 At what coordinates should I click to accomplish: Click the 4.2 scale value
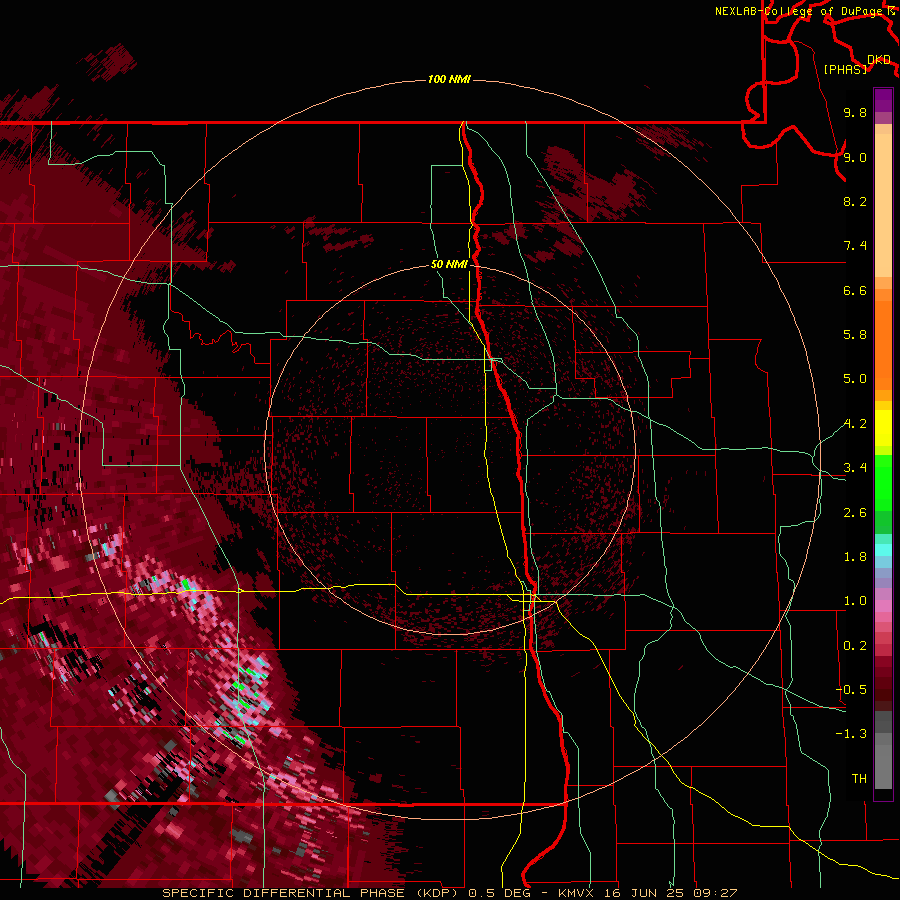tap(855, 424)
